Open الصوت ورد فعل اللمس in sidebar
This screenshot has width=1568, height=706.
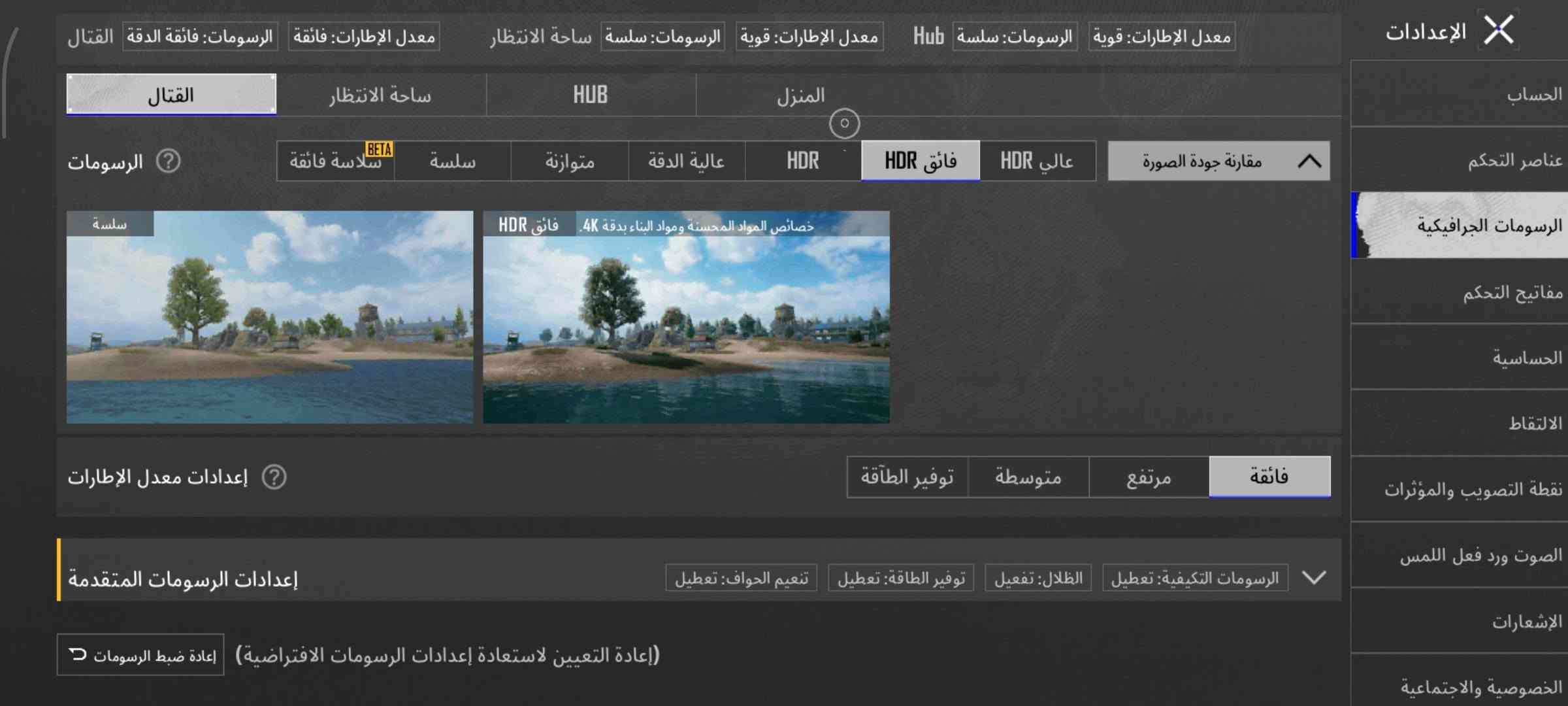point(1460,555)
